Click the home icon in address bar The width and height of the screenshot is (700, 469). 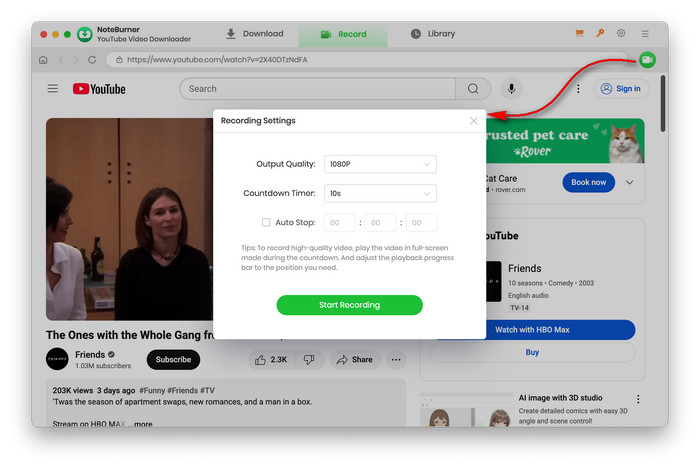tap(43, 60)
